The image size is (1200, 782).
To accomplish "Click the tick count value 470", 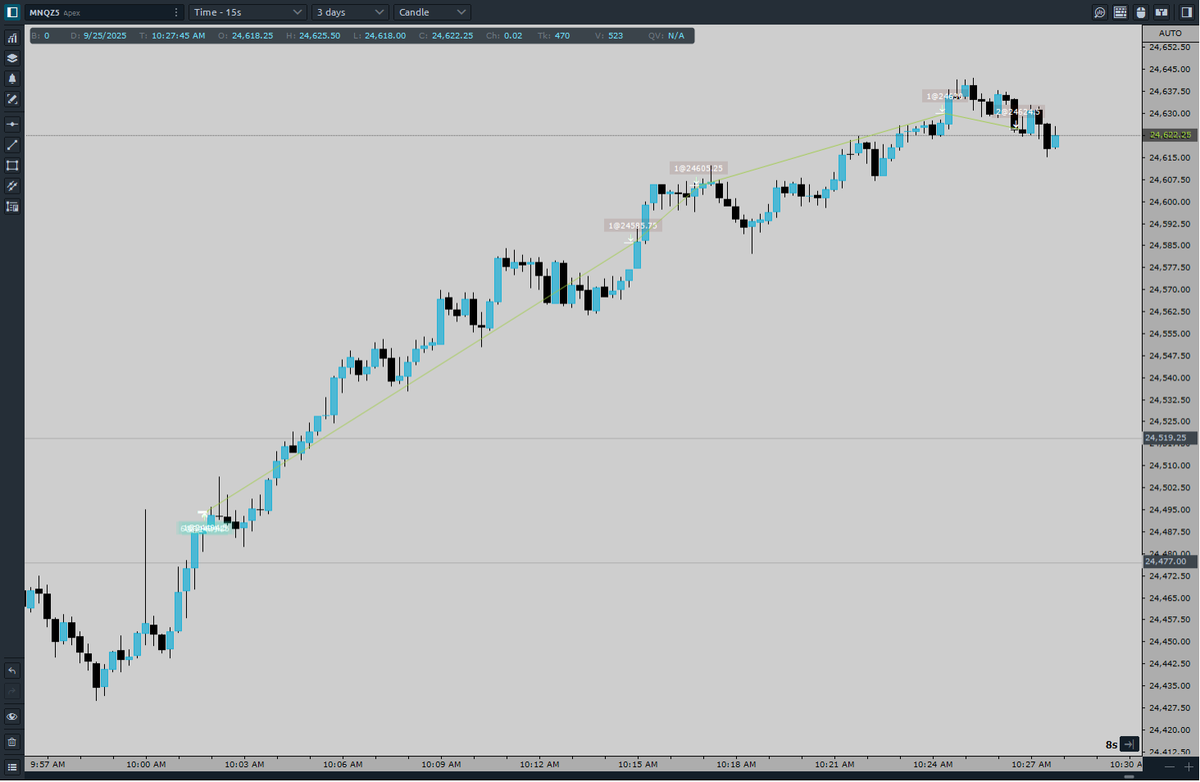I will coord(562,35).
